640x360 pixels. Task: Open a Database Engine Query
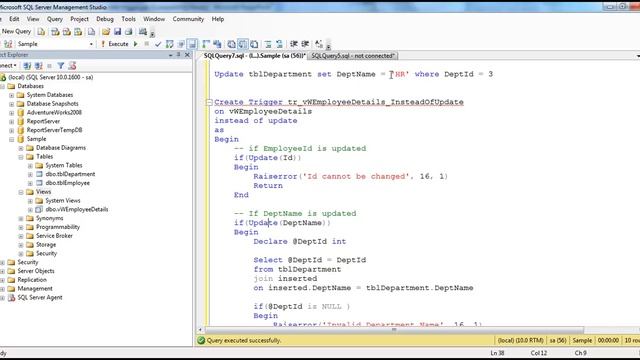pyautogui.click(x=41, y=32)
